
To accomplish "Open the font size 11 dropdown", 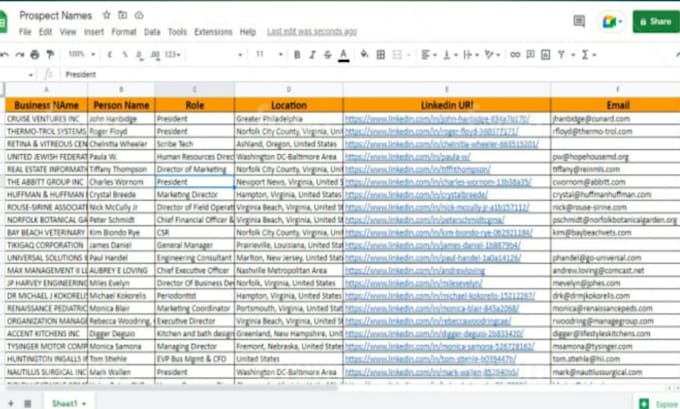I will click(x=269, y=54).
